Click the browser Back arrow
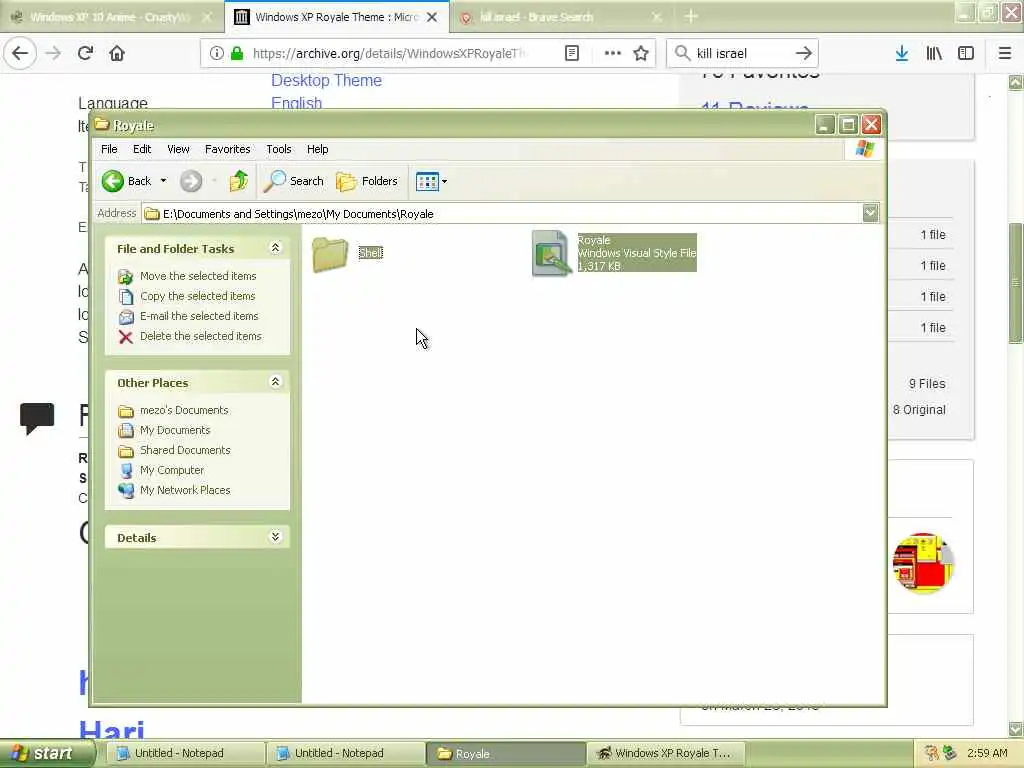Viewport: 1024px width, 768px height. click(x=20, y=53)
